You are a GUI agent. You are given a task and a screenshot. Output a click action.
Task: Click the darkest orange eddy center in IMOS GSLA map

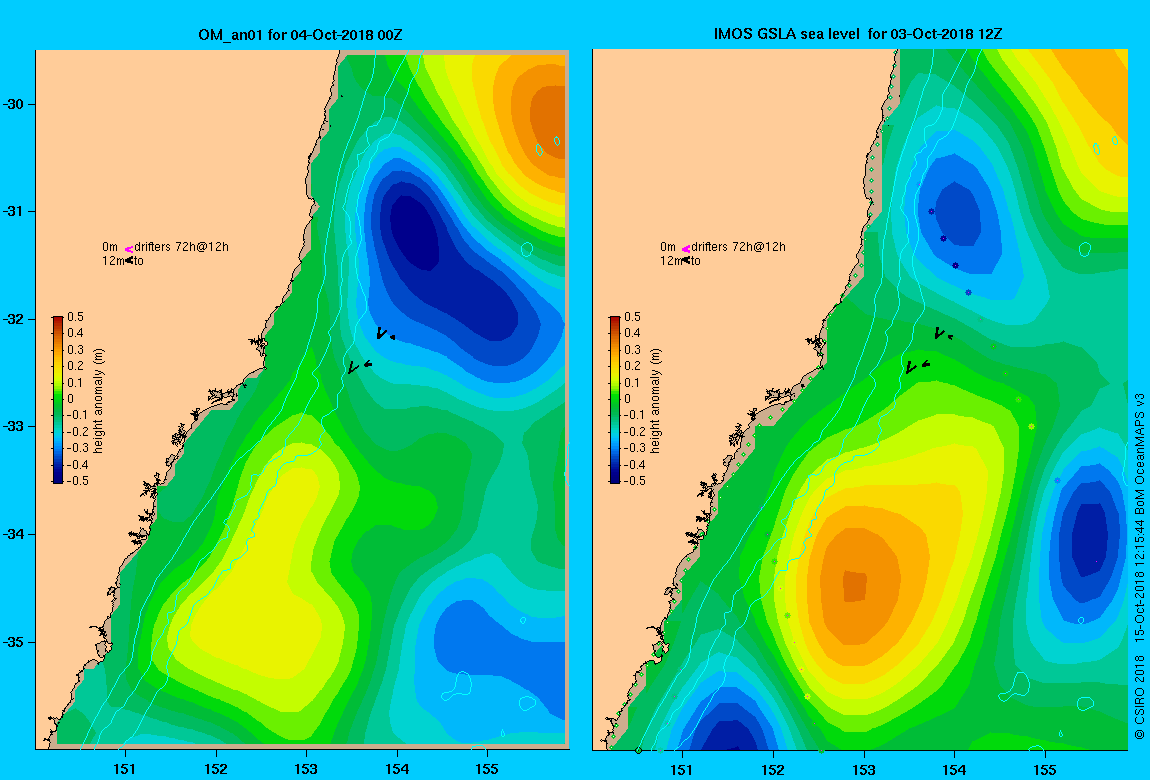point(854,586)
